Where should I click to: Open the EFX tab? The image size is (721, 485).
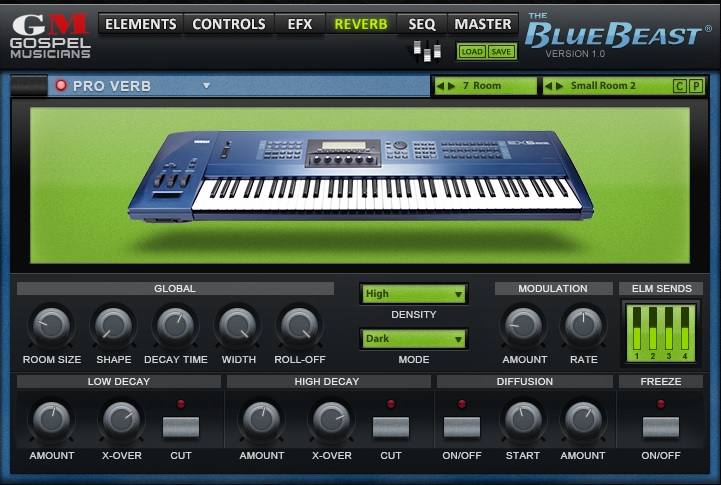click(x=300, y=24)
